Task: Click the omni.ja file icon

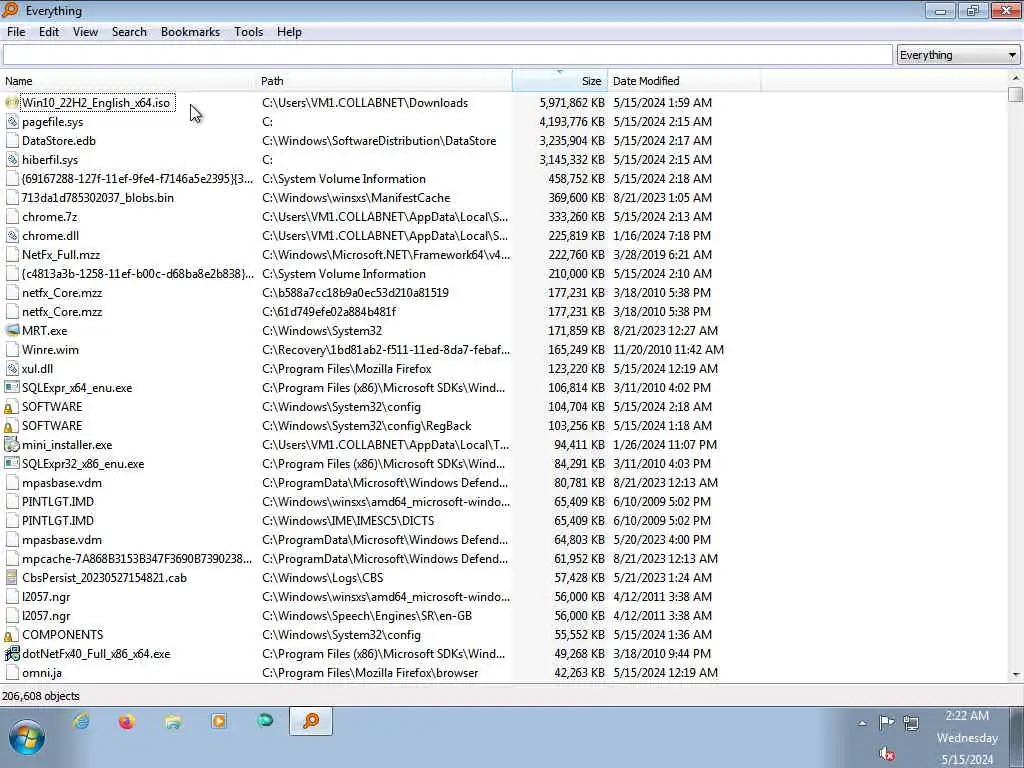Action: [12, 673]
